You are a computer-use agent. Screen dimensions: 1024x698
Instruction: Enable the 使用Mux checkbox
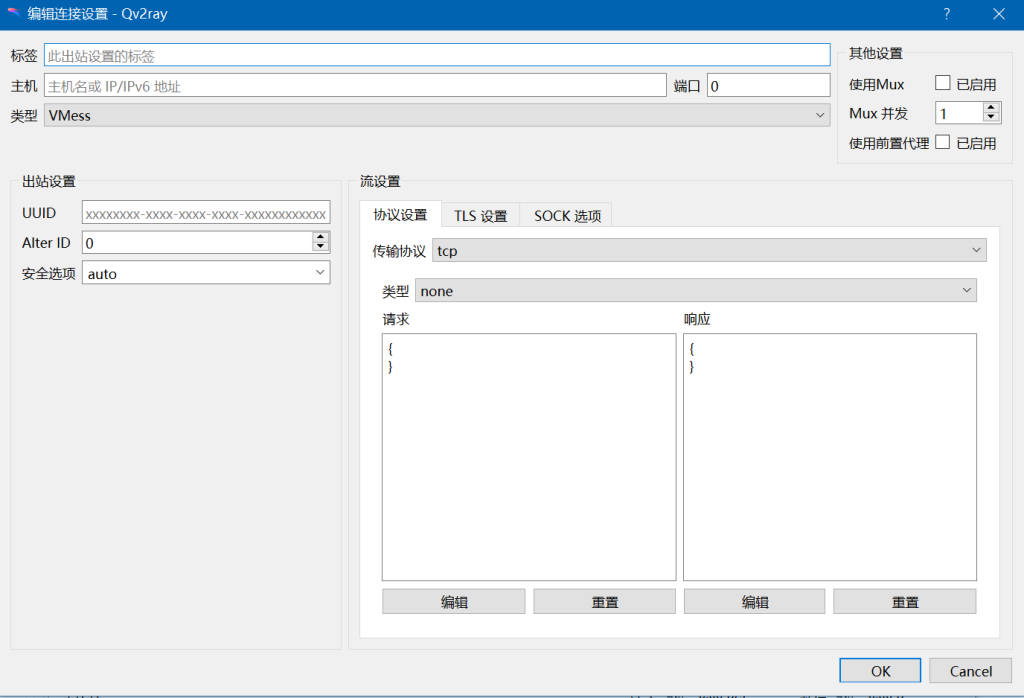942,83
